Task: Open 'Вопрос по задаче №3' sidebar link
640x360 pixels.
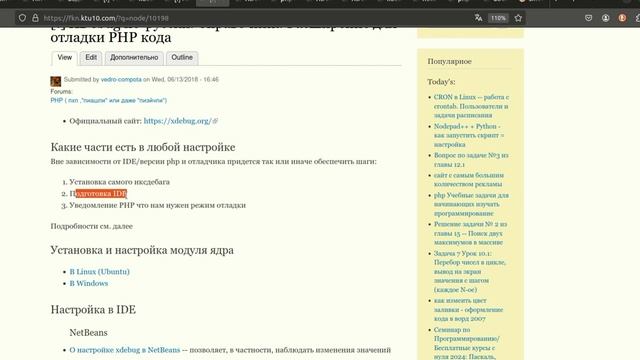Action: coord(471,160)
